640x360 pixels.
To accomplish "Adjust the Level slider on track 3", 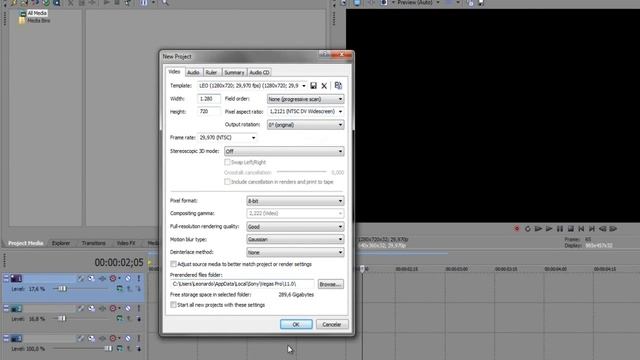I will coord(108,349).
